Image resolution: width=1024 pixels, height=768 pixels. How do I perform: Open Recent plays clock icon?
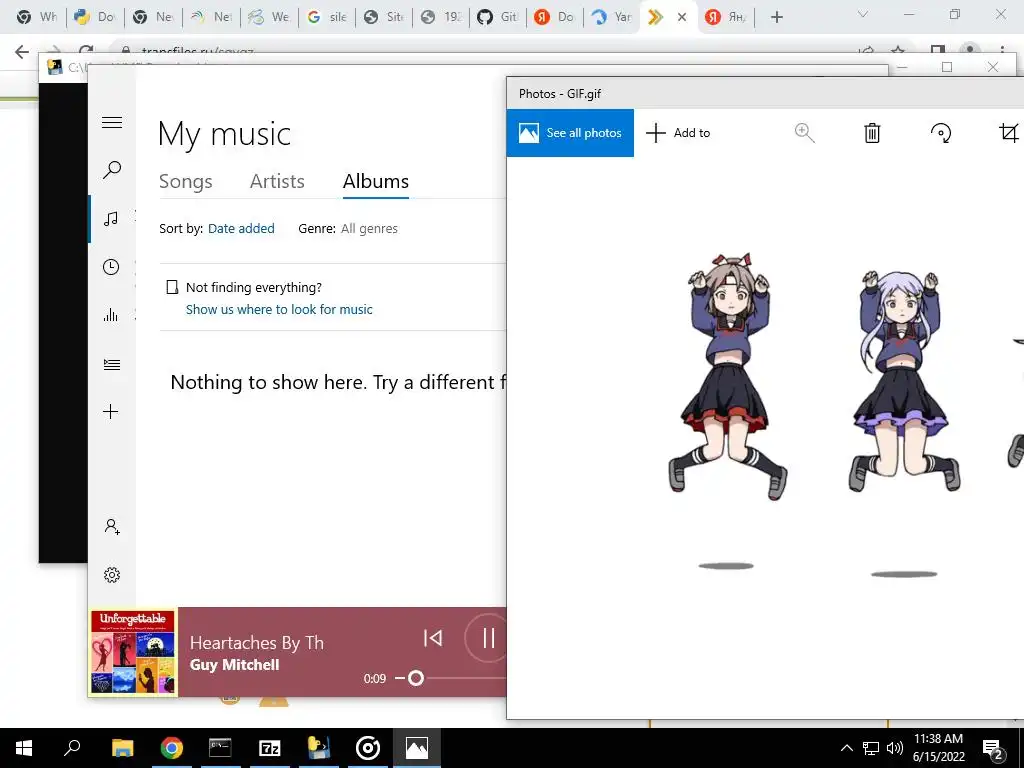[x=111, y=266]
